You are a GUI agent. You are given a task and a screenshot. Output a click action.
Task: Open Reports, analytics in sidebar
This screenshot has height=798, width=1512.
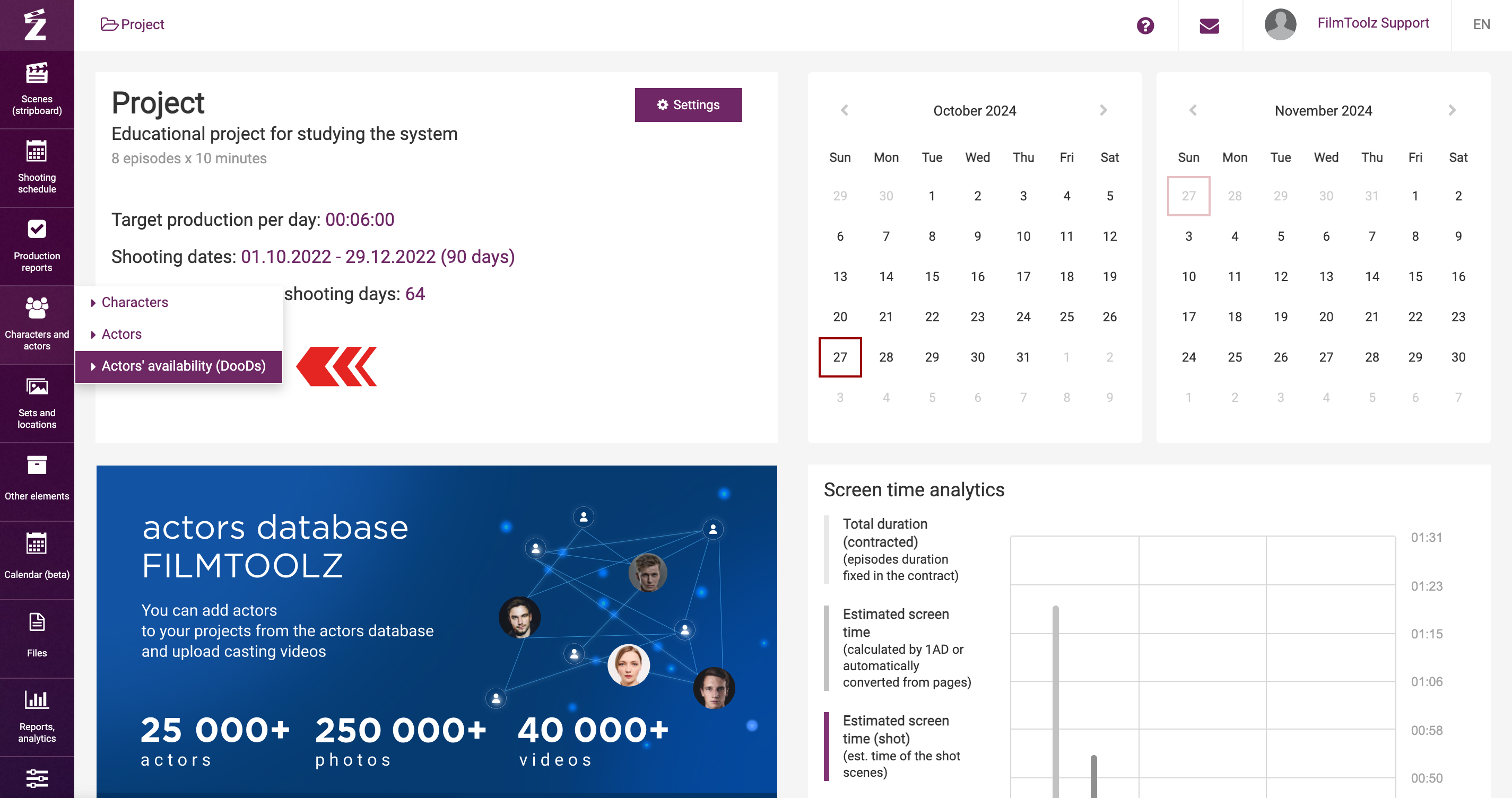37,717
